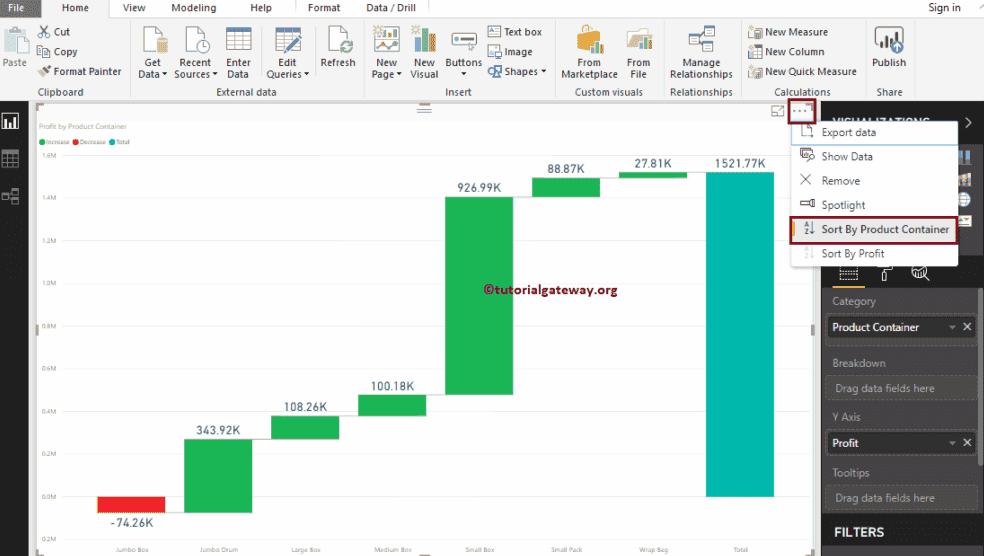
Task: Open Manage Relationships
Action: 701,53
